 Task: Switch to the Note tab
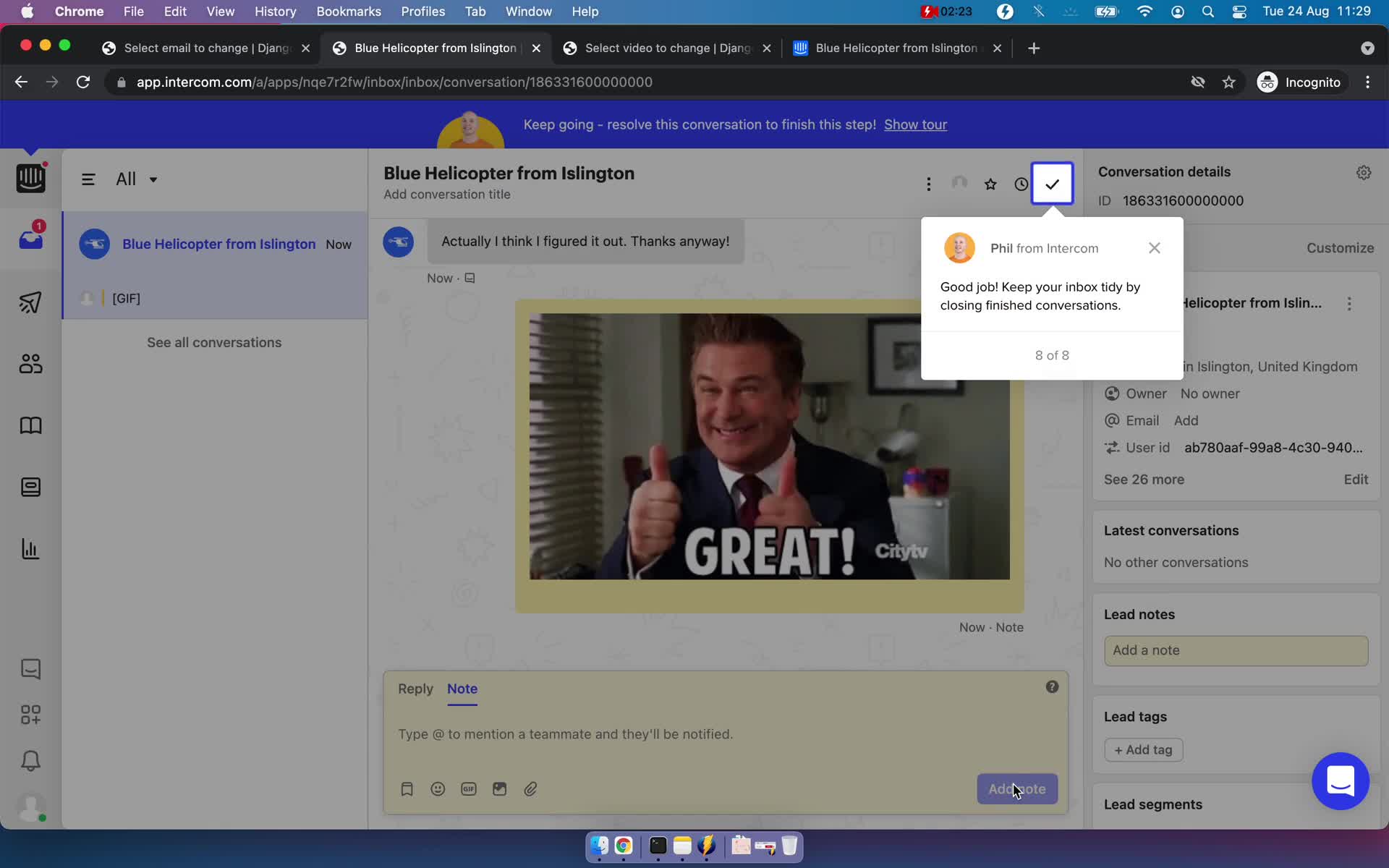[462, 688]
